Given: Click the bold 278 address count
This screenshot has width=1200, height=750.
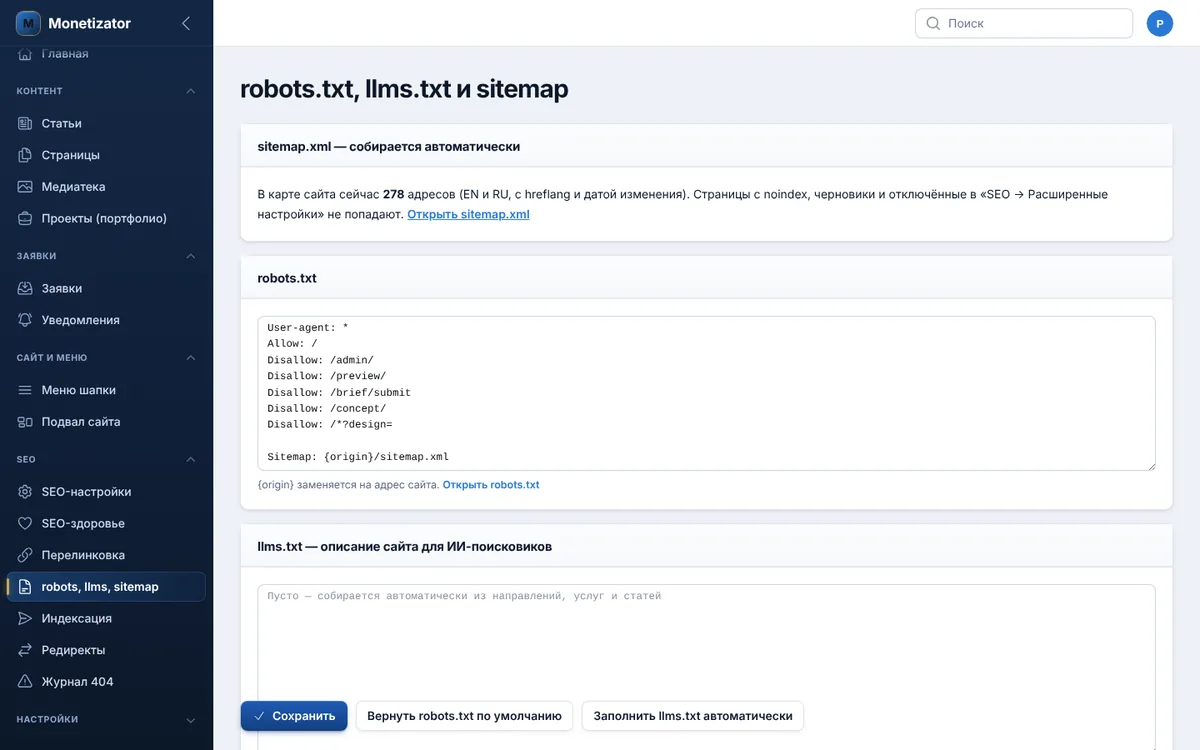Looking at the screenshot, I should pyautogui.click(x=393, y=194).
